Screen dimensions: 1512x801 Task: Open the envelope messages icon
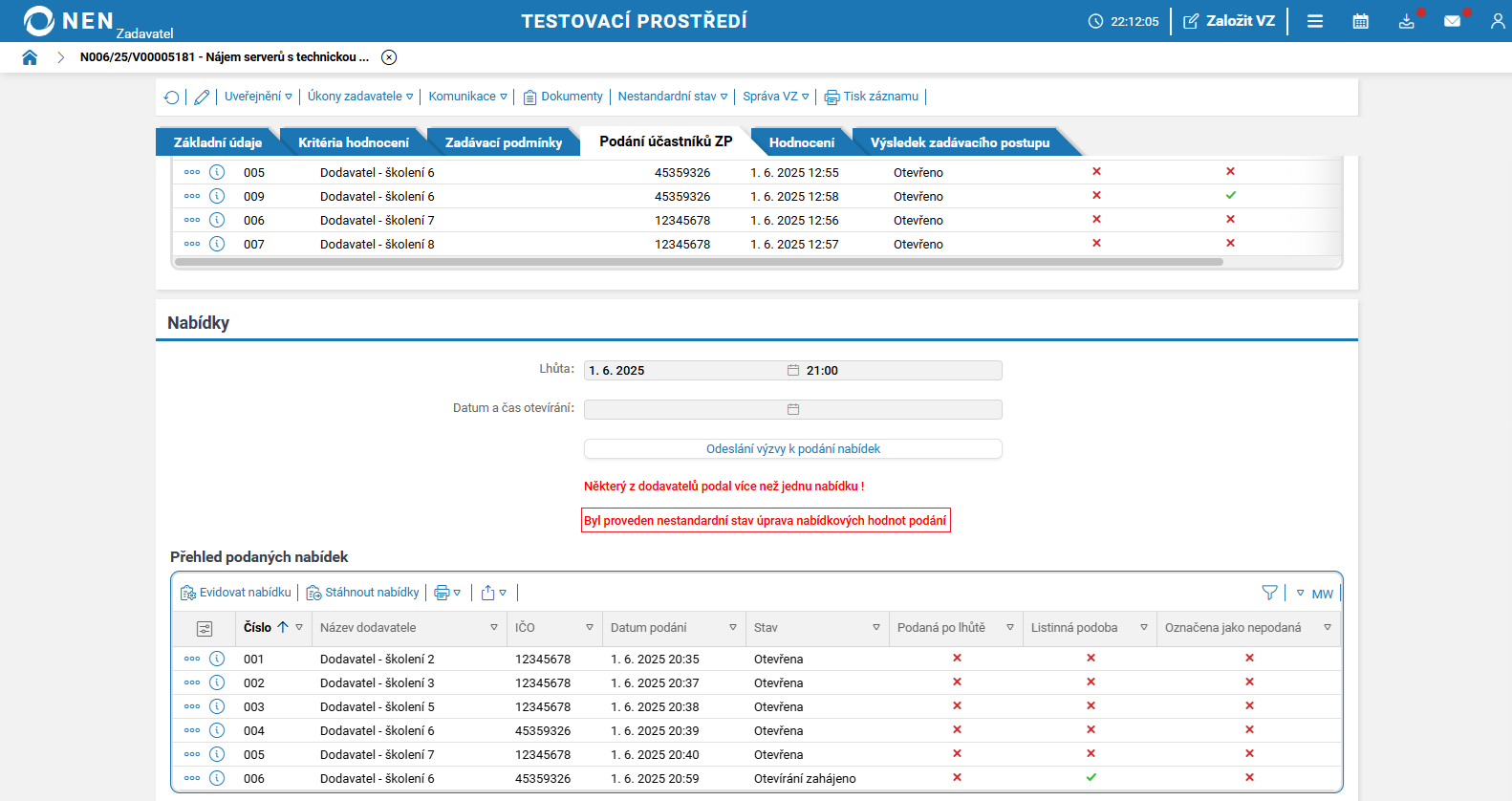[1452, 21]
